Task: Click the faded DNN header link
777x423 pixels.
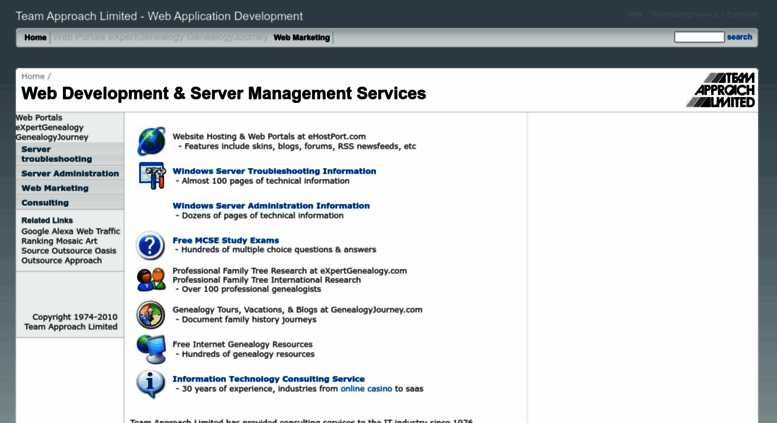Action: 633,14
